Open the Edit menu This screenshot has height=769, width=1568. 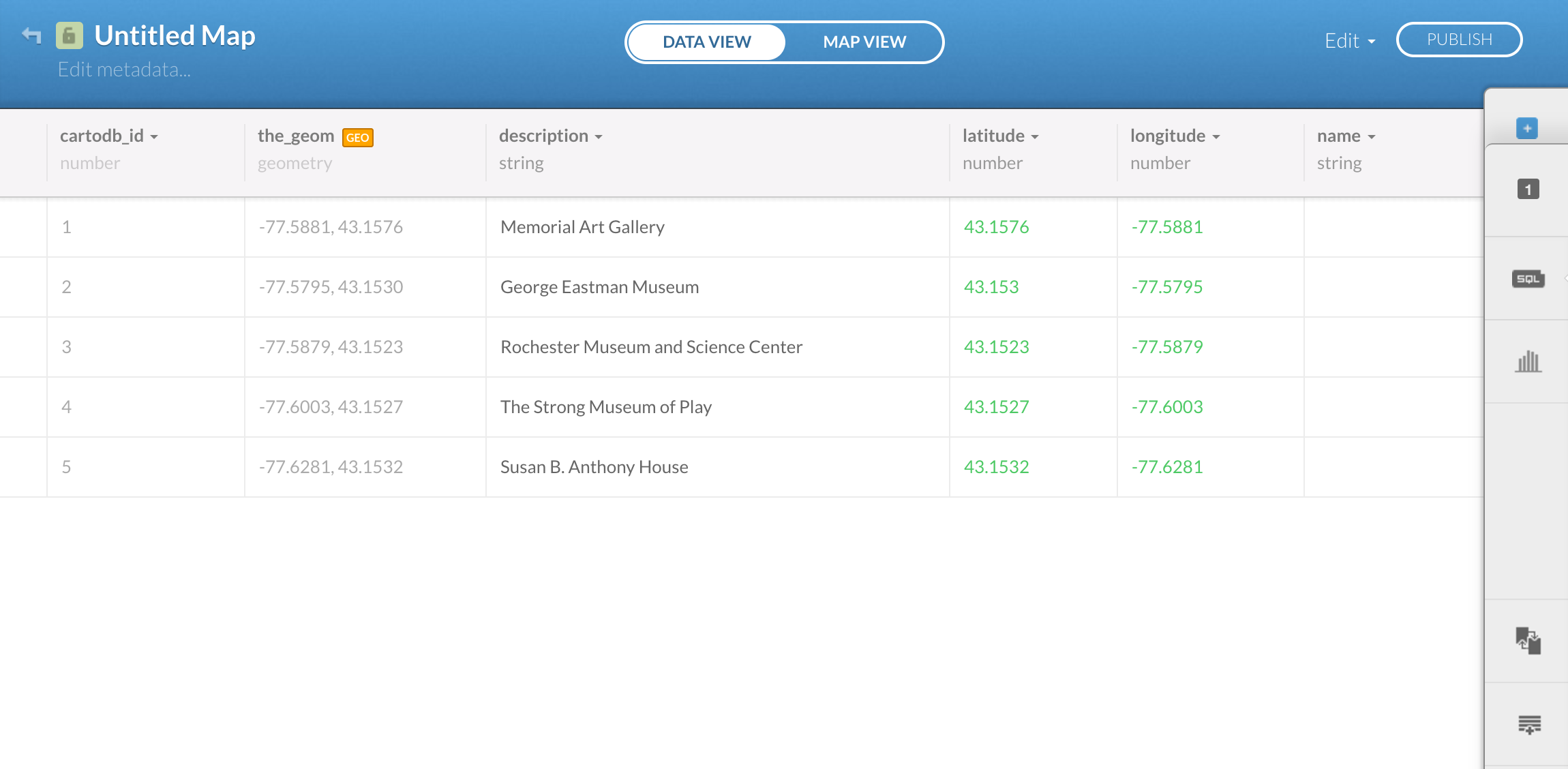(1349, 41)
